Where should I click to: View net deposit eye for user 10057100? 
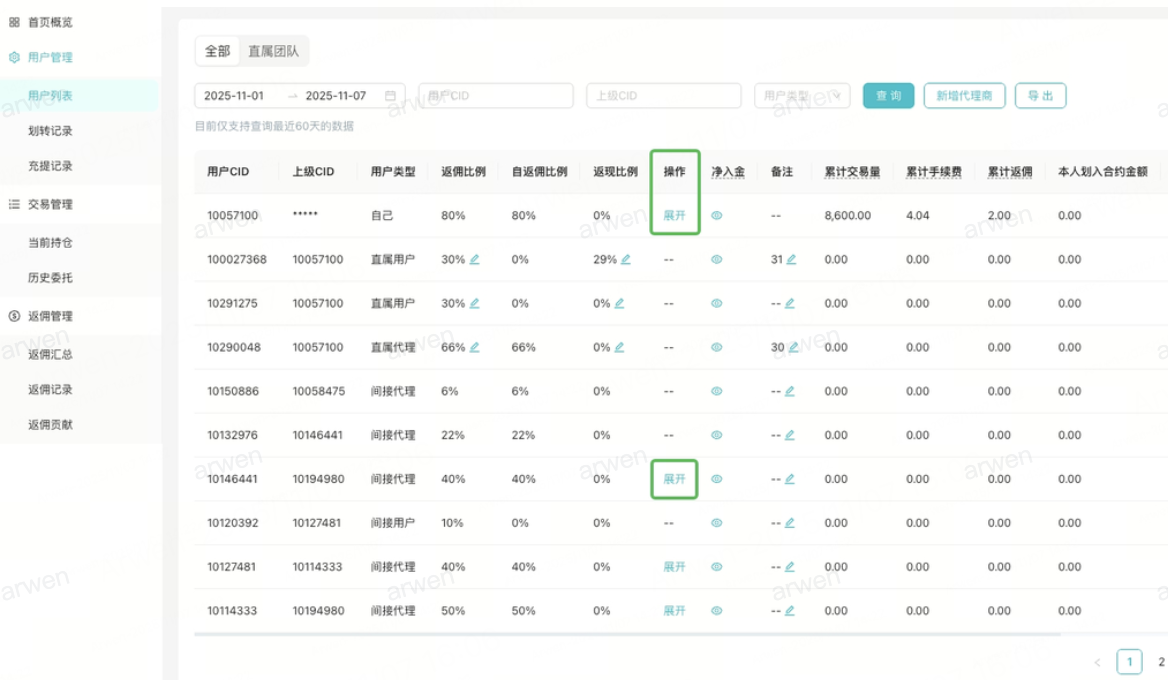pyautogui.click(x=717, y=216)
